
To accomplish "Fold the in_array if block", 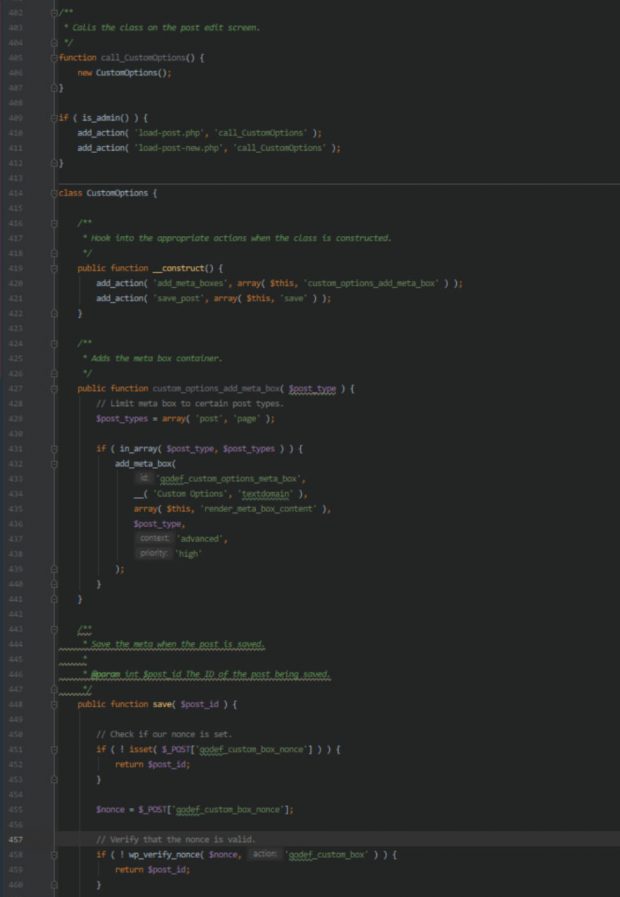I will click(55, 448).
